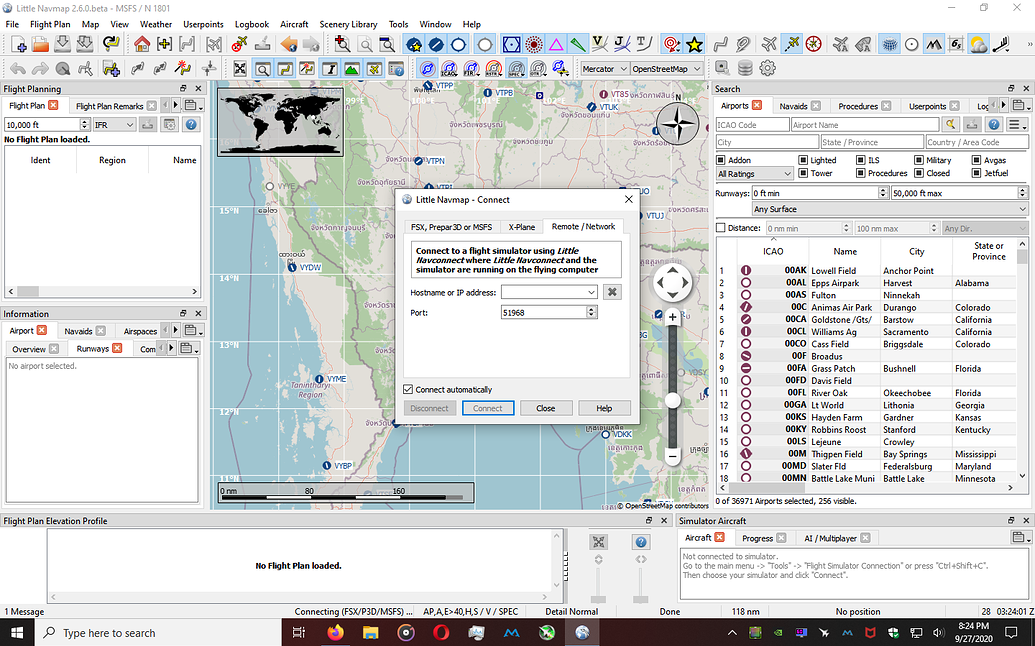1035x646 pixels.
Task: Open a flight plan file
Action: (x=39, y=44)
